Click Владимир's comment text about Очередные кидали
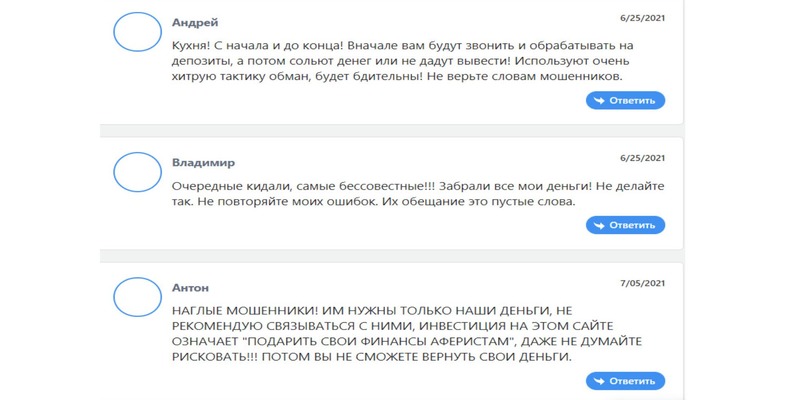Screen dimensions: 800x400 coord(418,194)
